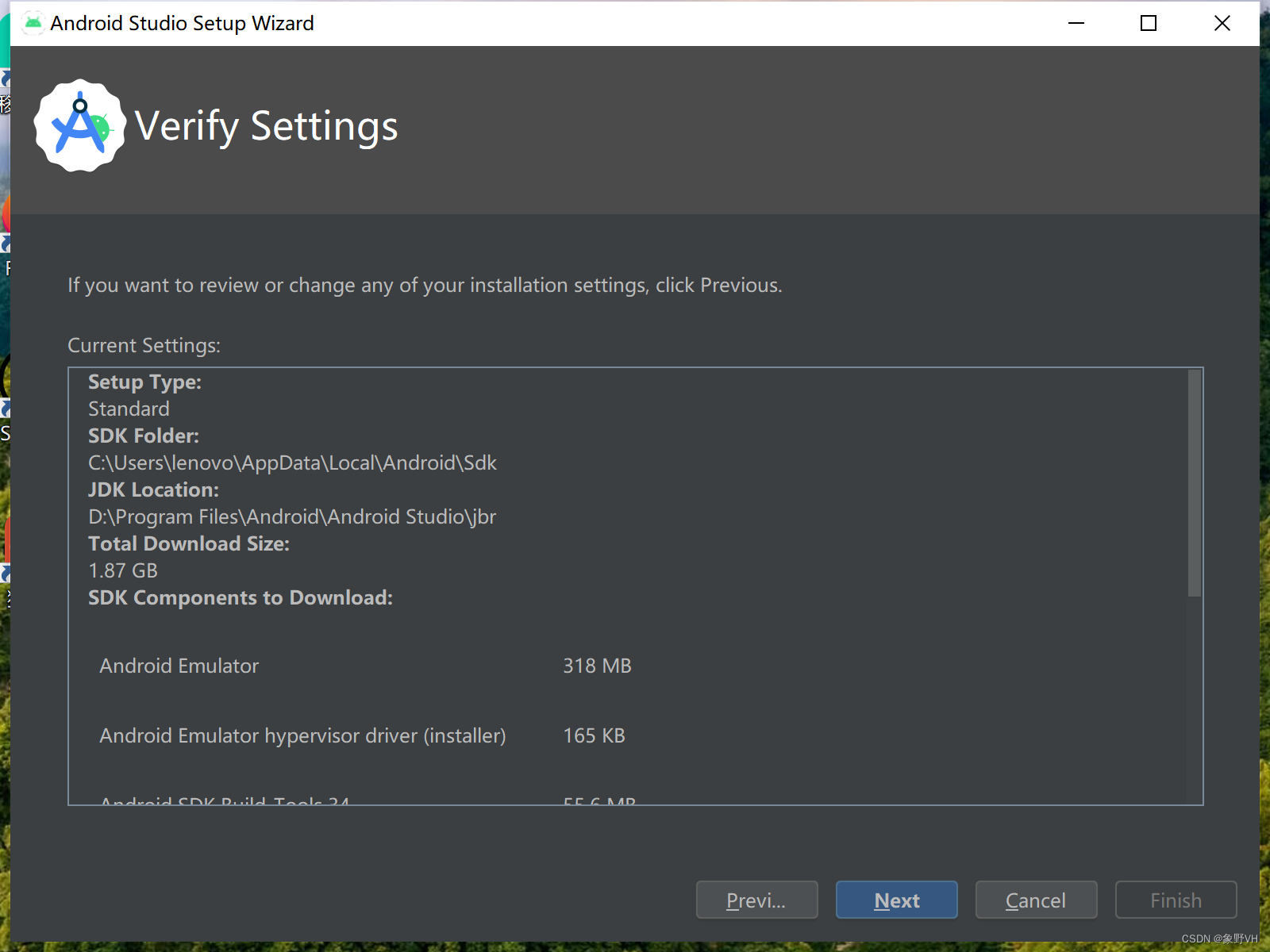Go back with the Previ... button
1270x952 pixels.
point(756,900)
